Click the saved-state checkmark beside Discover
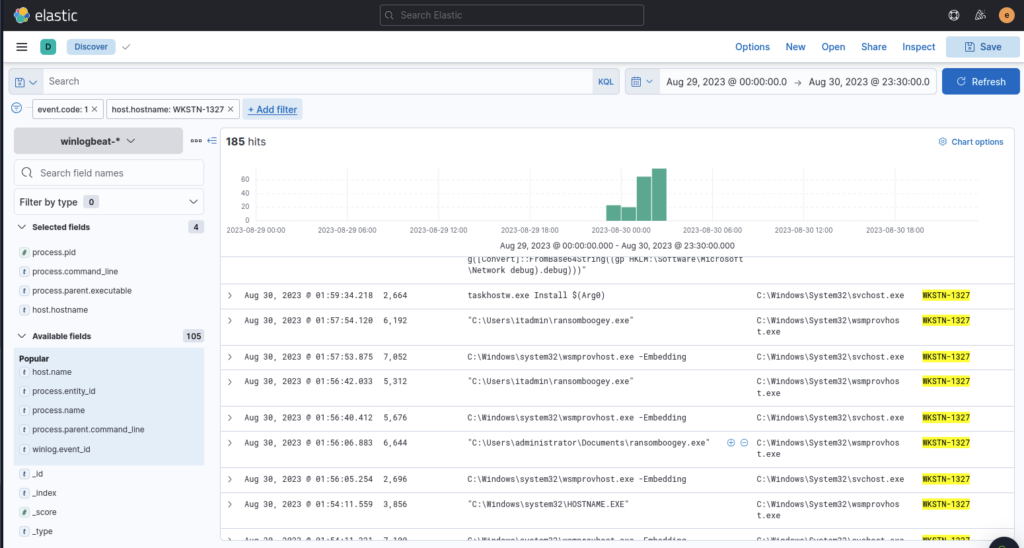Screen dimensions: 1024x548 coord(126,47)
